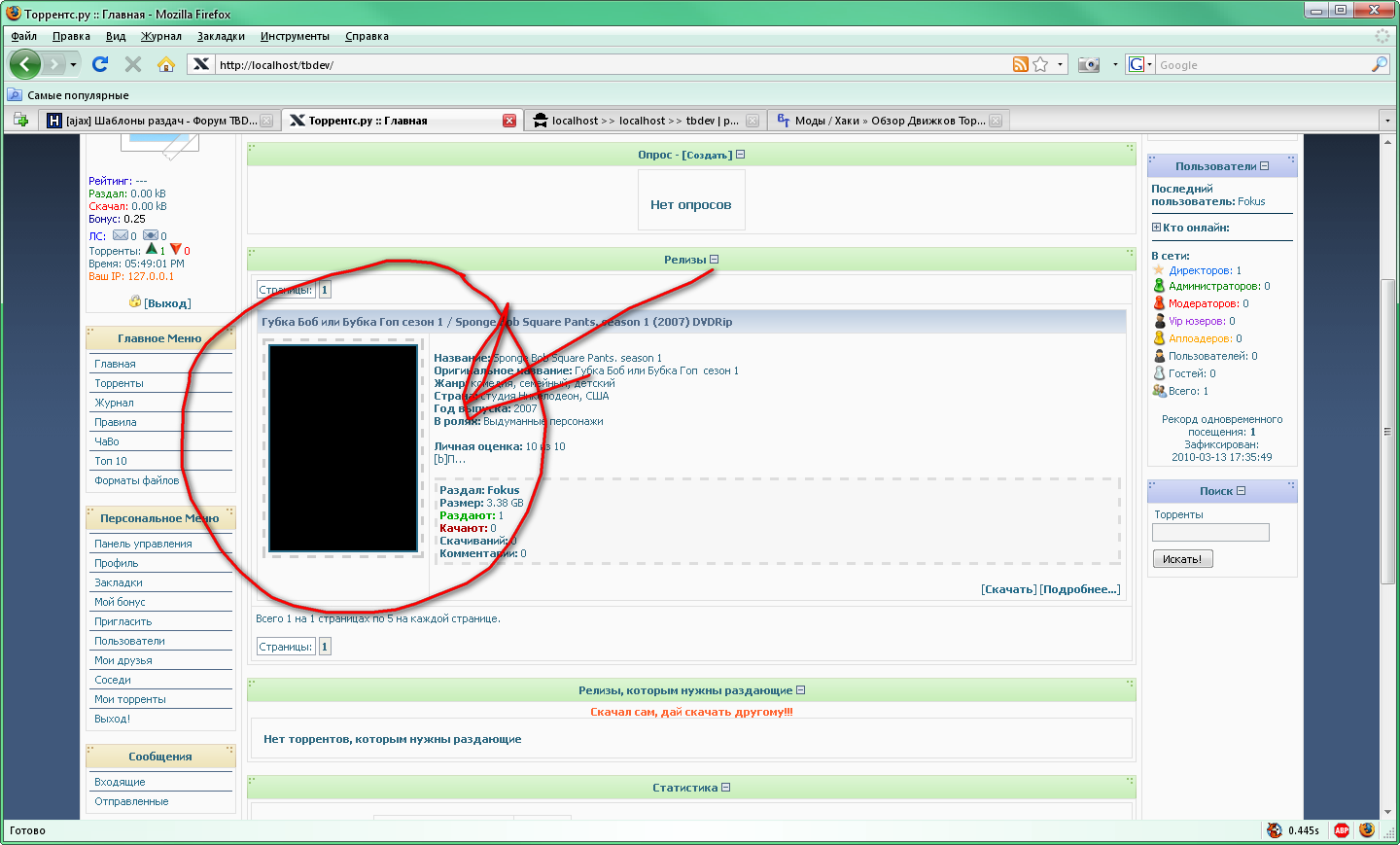Click the green seeding torrents arrow
Image resolution: width=1400 pixels, height=845 pixels.
pyautogui.click(x=151, y=250)
